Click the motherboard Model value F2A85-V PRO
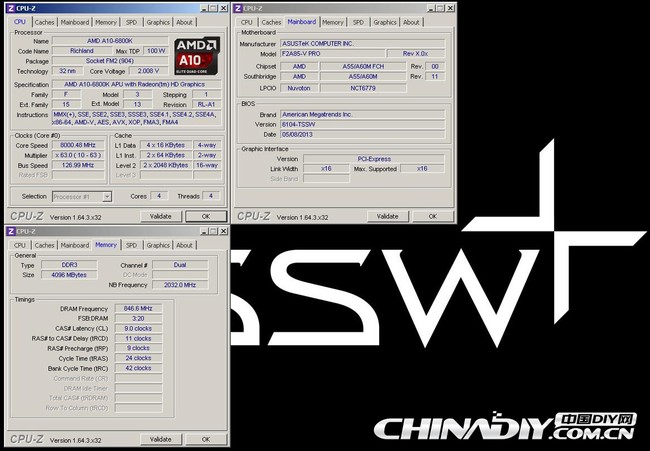 point(332,53)
